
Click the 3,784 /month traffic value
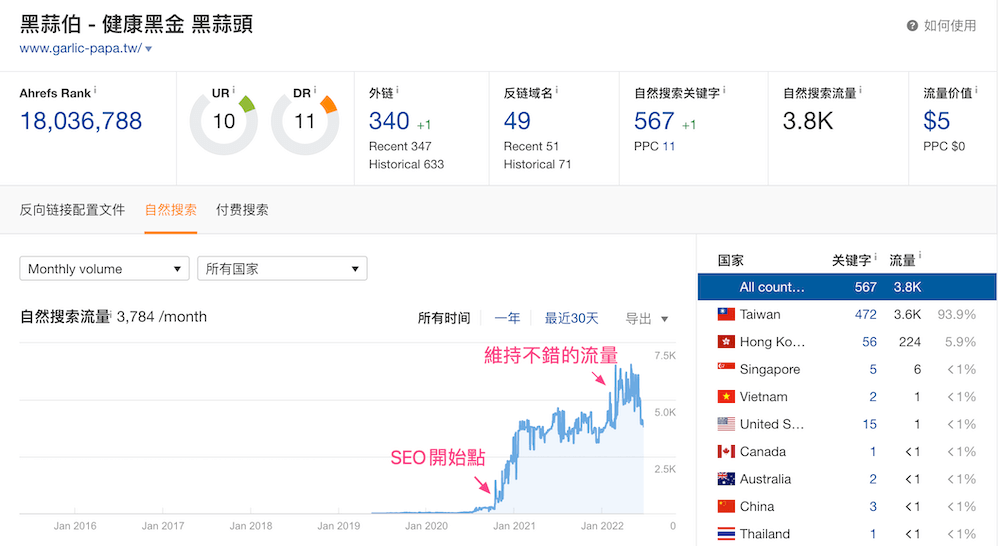coord(161,317)
